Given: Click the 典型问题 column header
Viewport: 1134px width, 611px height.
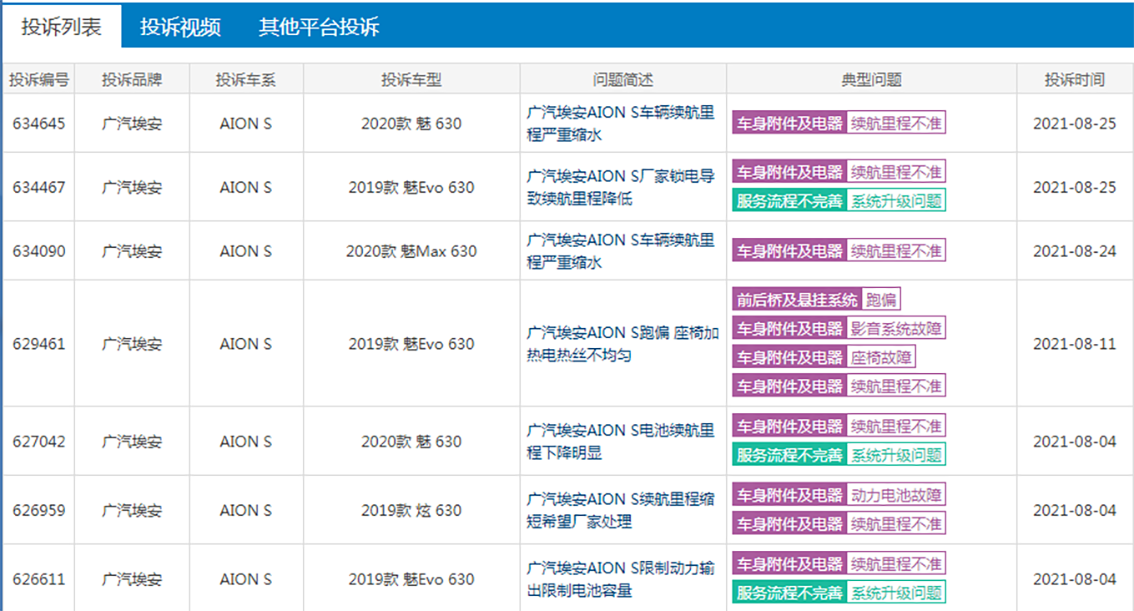Looking at the screenshot, I should point(871,80).
